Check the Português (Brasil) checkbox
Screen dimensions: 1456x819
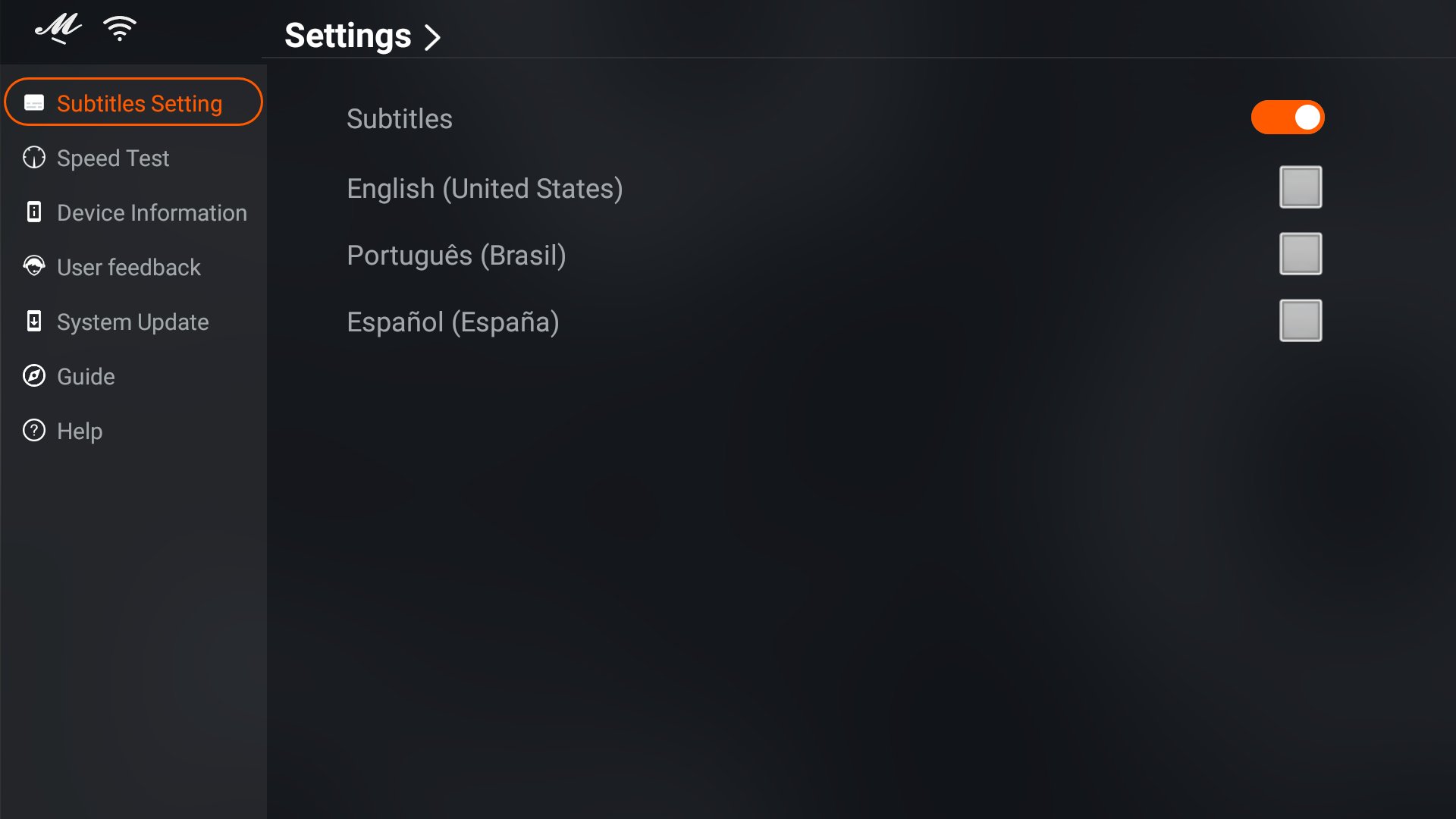1301,254
